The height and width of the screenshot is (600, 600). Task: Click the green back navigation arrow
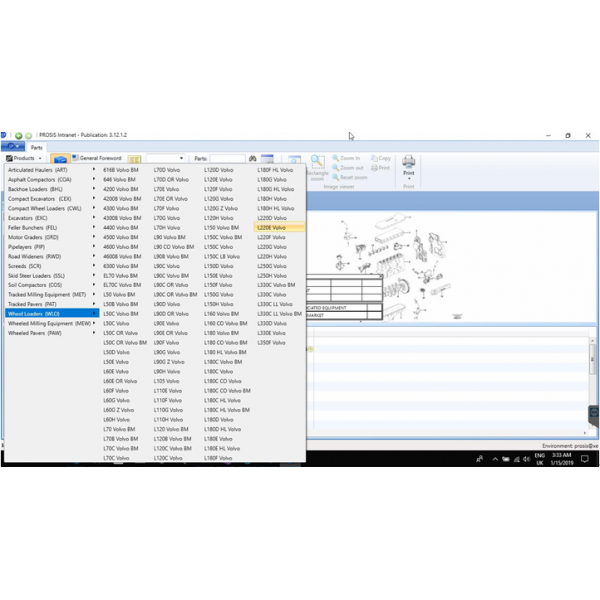(18, 135)
